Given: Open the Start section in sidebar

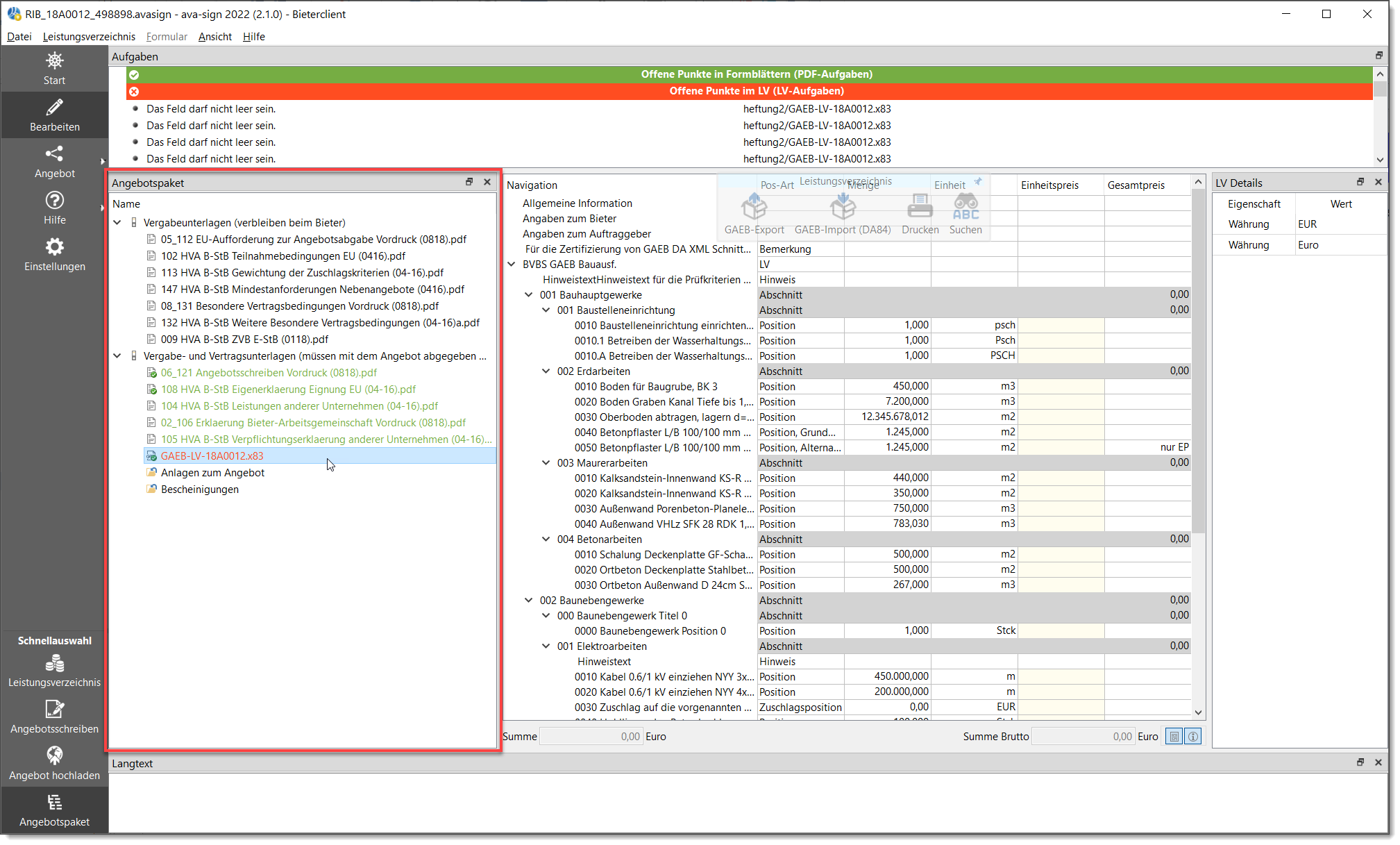Looking at the screenshot, I should click(x=54, y=69).
